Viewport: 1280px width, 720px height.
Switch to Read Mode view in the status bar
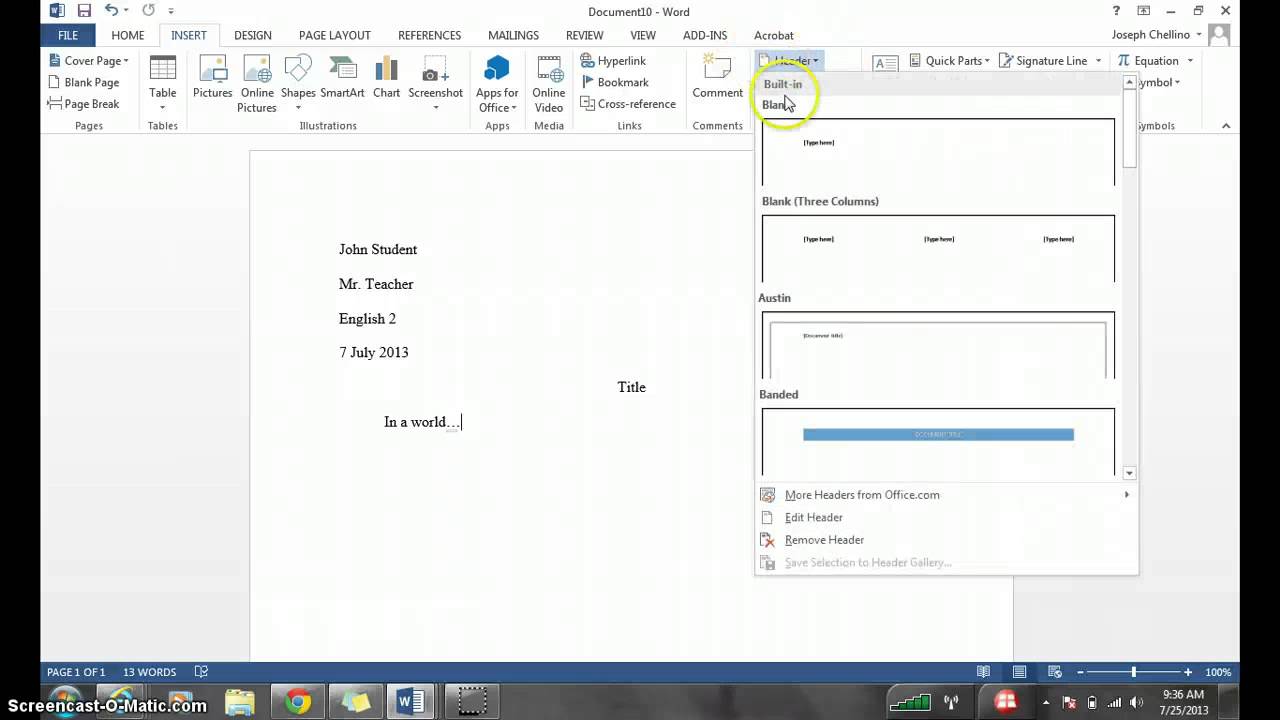[983, 672]
